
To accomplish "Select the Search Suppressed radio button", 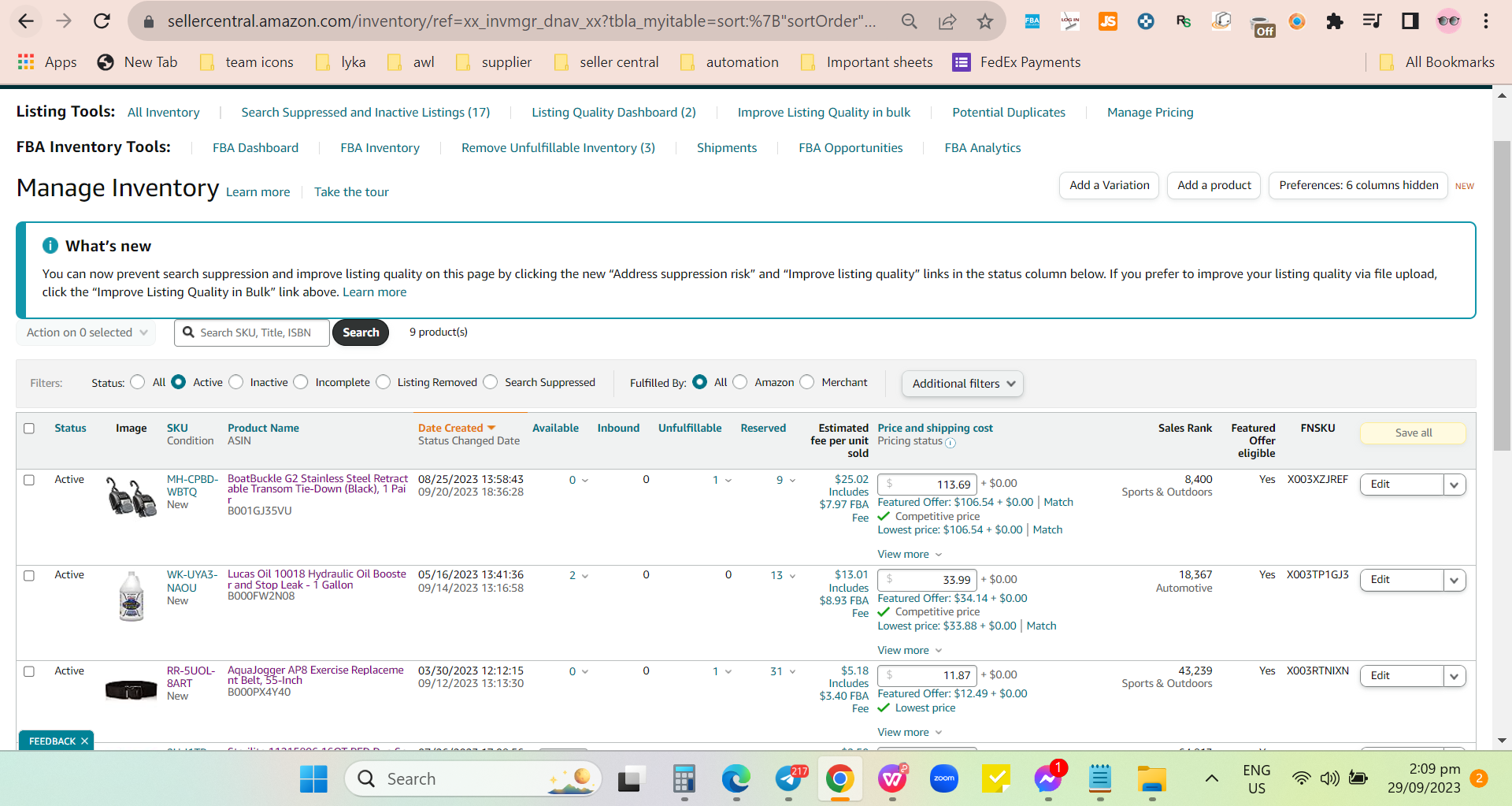I will (491, 382).
